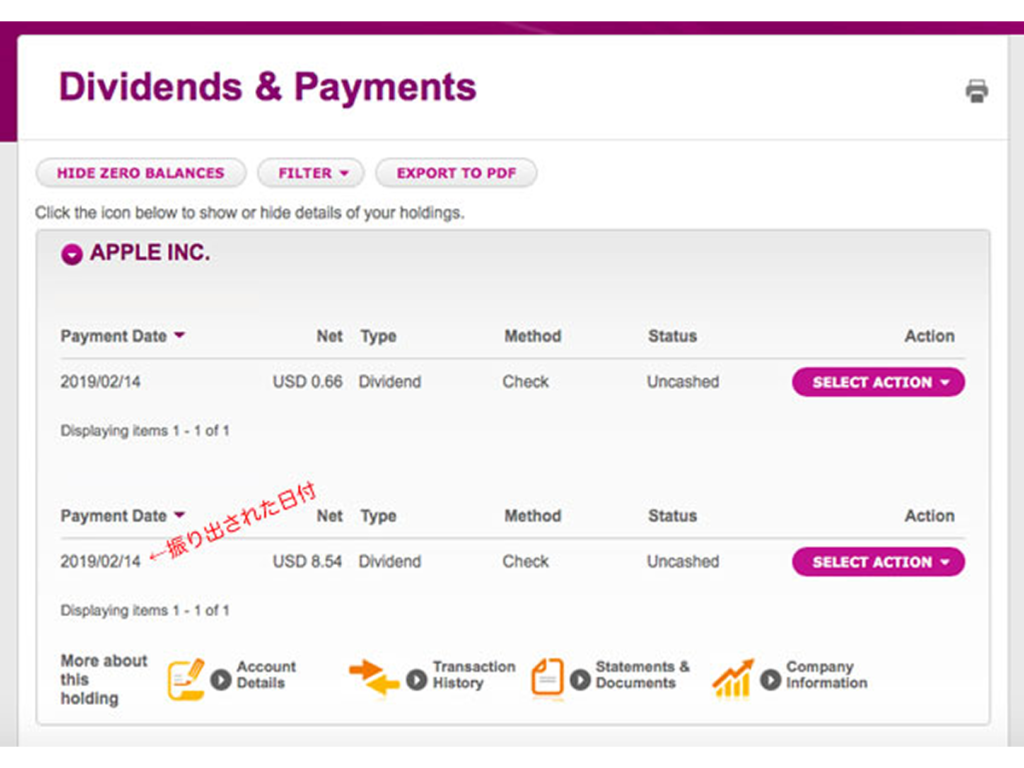Sort the first table by Payment Date
The width and height of the screenshot is (1024, 768).
[x=123, y=336]
